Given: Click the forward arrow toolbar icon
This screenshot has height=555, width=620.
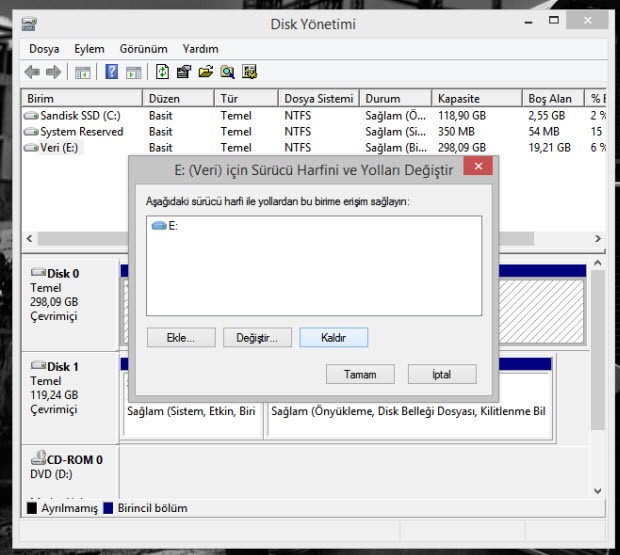Looking at the screenshot, I should (51, 72).
